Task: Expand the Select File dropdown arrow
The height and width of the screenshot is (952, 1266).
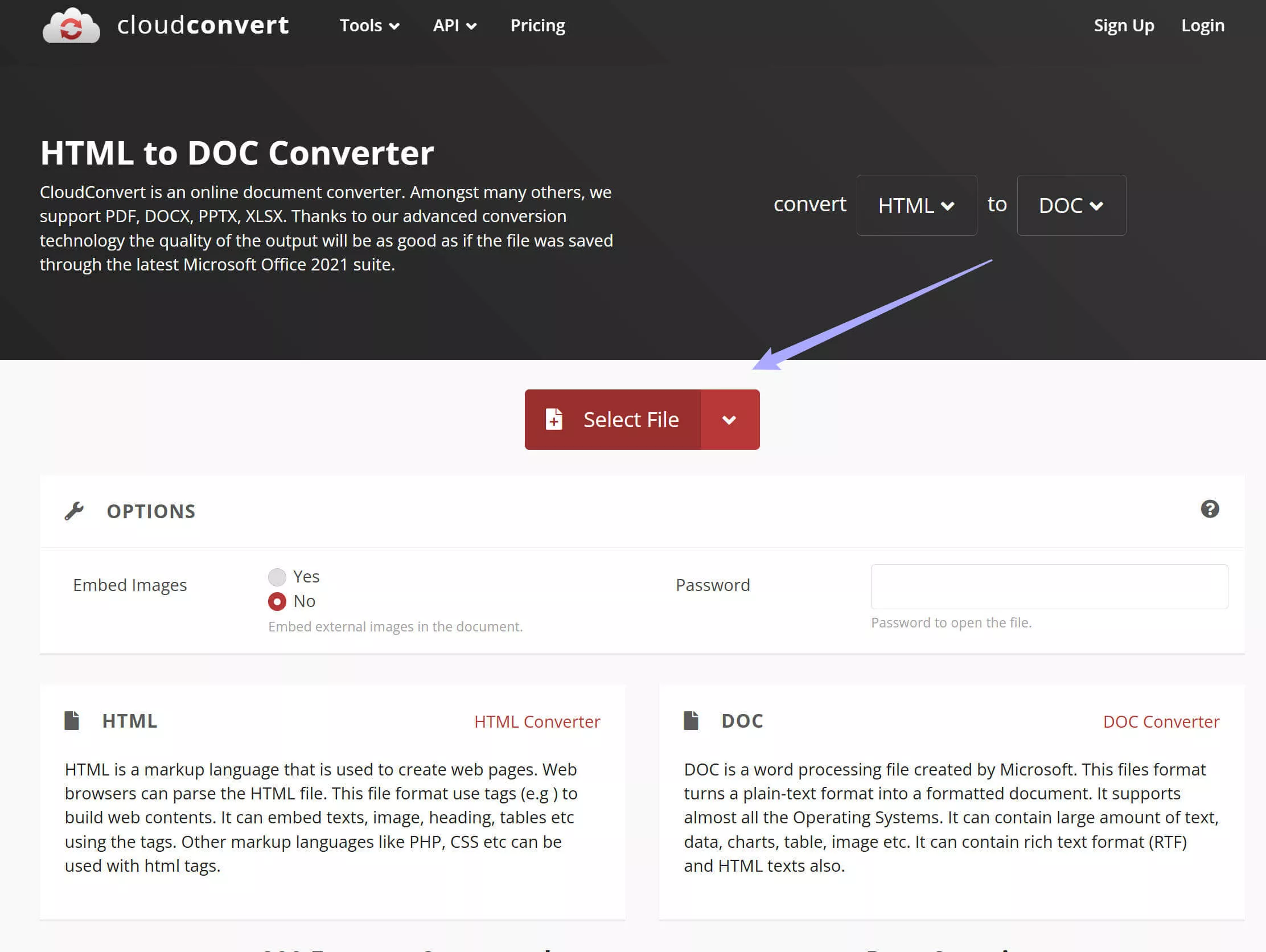Action: pyautogui.click(x=729, y=419)
